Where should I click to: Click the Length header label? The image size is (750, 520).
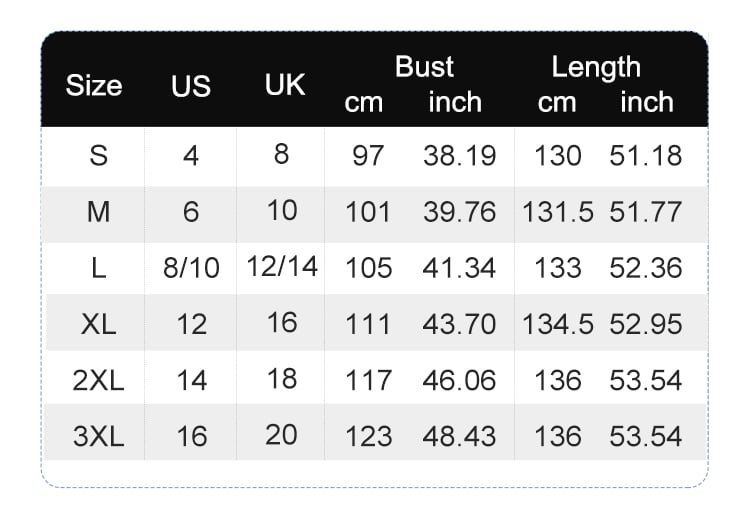(596, 67)
